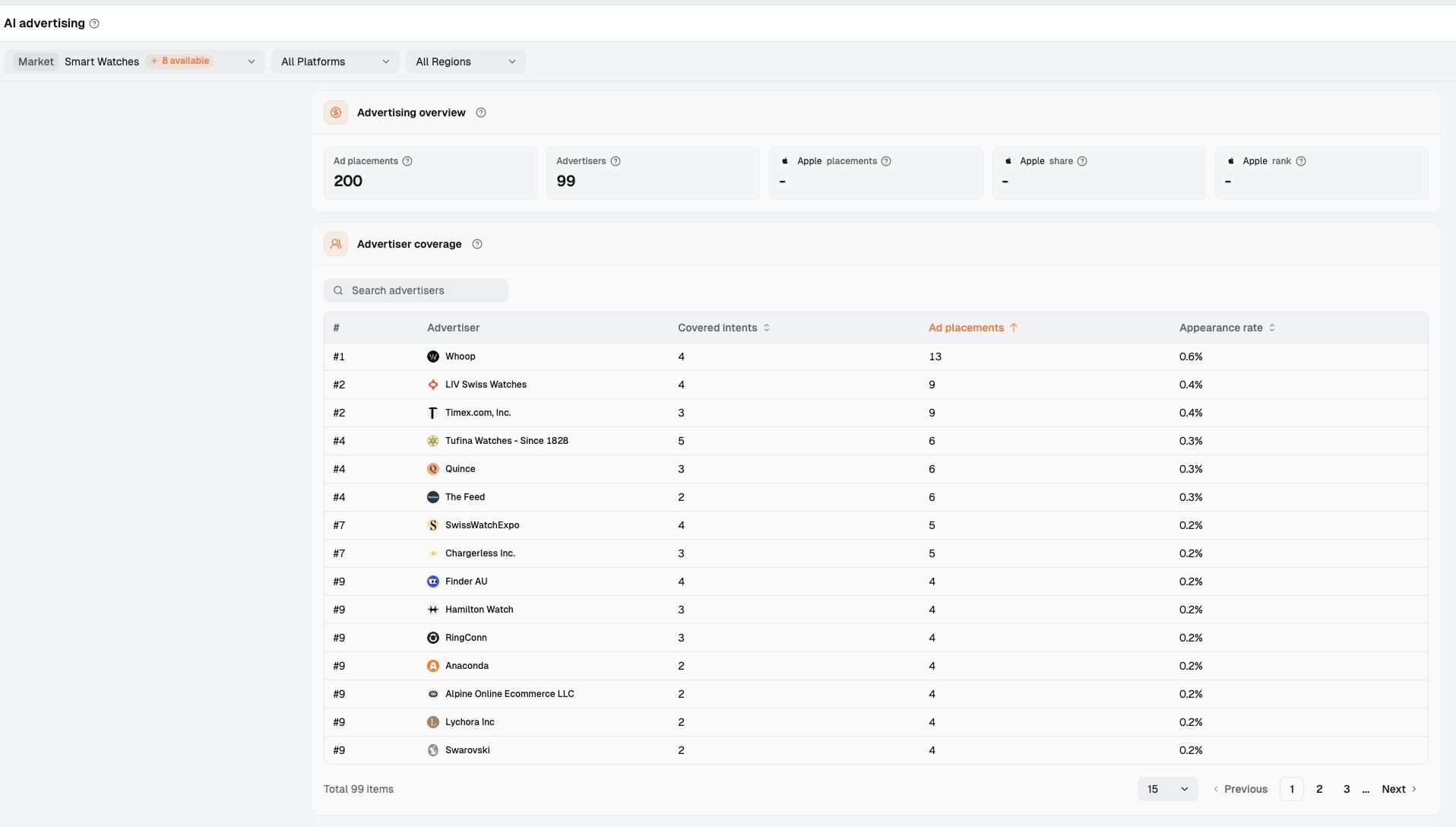The image size is (1456, 827).
Task: Click the Advertiser coverage info icon
Action: [477, 244]
